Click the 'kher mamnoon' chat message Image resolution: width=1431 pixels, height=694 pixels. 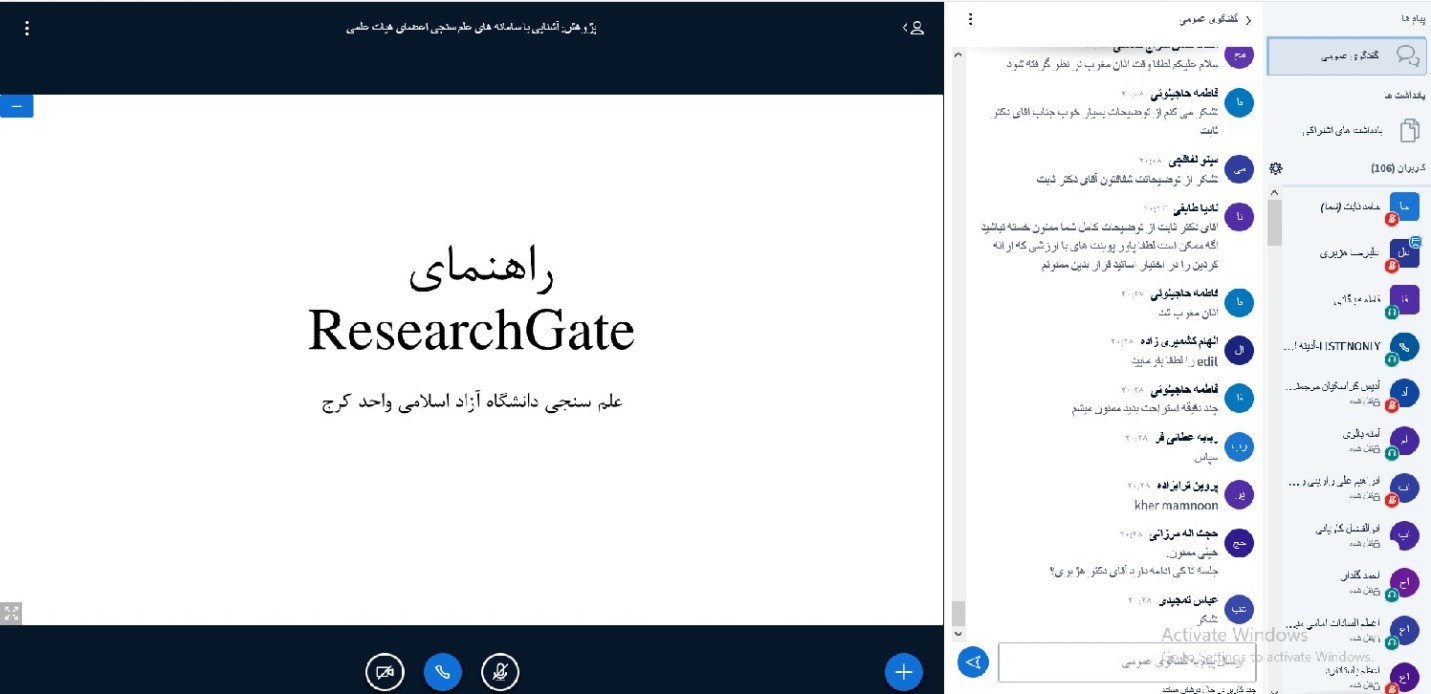click(1176, 505)
